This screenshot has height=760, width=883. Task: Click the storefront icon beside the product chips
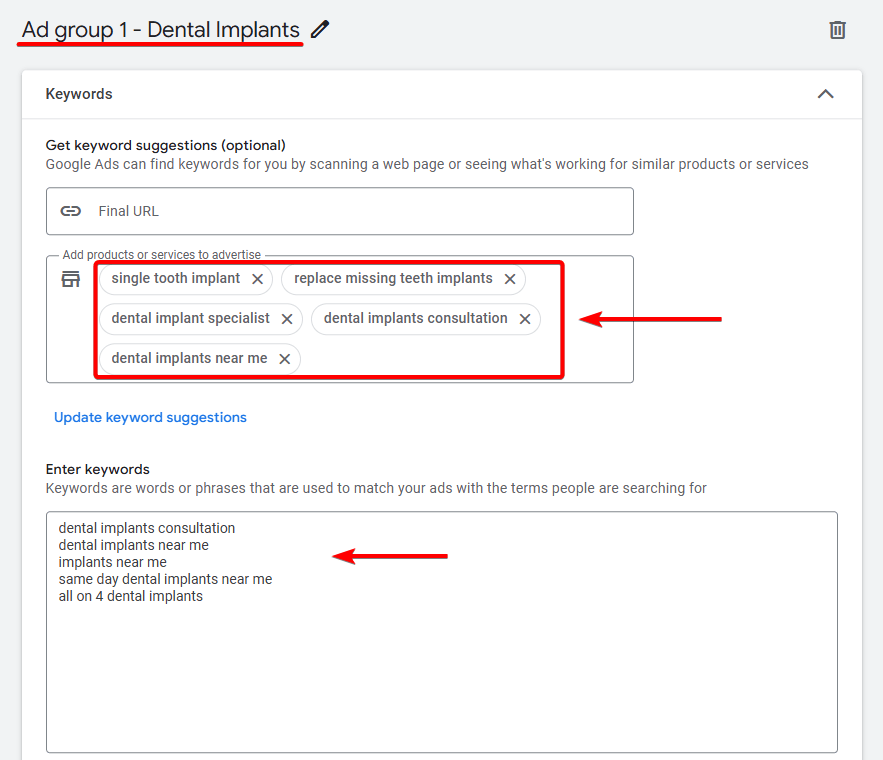pos(70,279)
